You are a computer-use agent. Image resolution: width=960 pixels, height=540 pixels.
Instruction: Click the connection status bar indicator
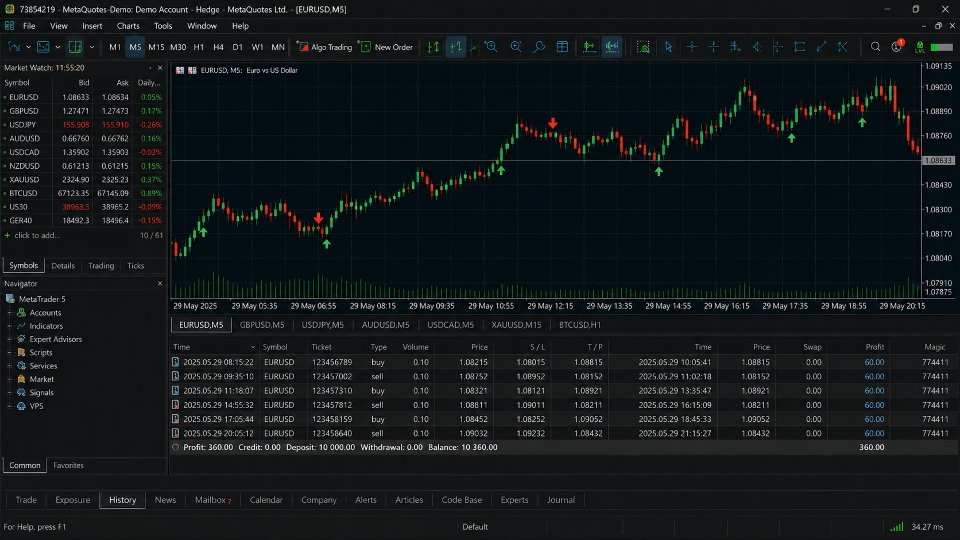pos(942,47)
